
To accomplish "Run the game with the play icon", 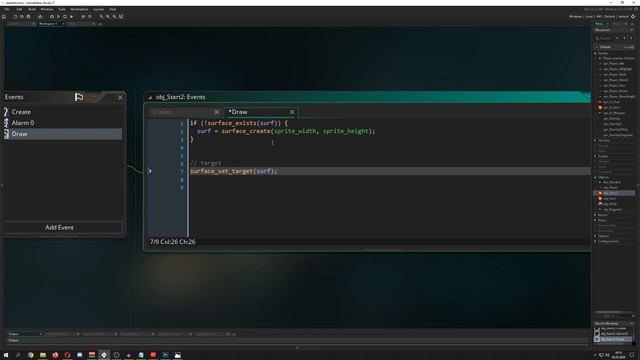I will (58, 17).
